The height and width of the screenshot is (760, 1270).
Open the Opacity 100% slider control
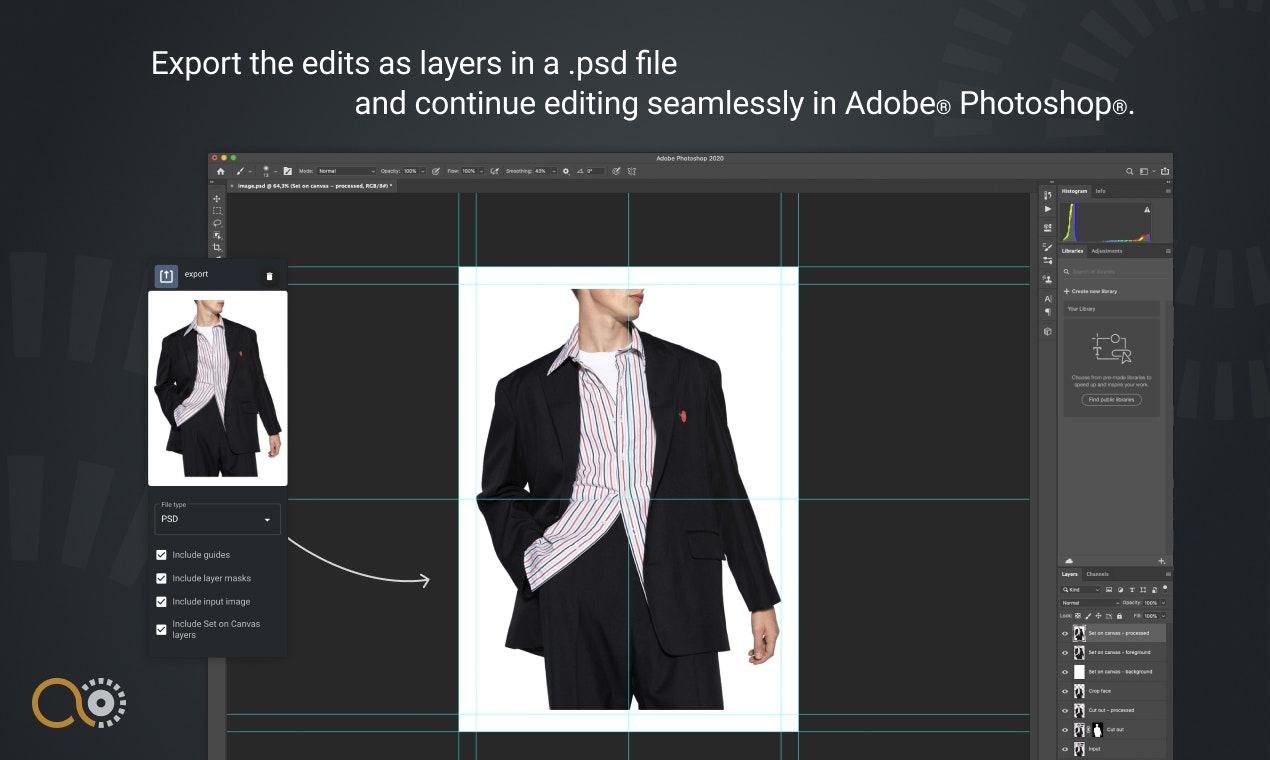tap(1163, 602)
